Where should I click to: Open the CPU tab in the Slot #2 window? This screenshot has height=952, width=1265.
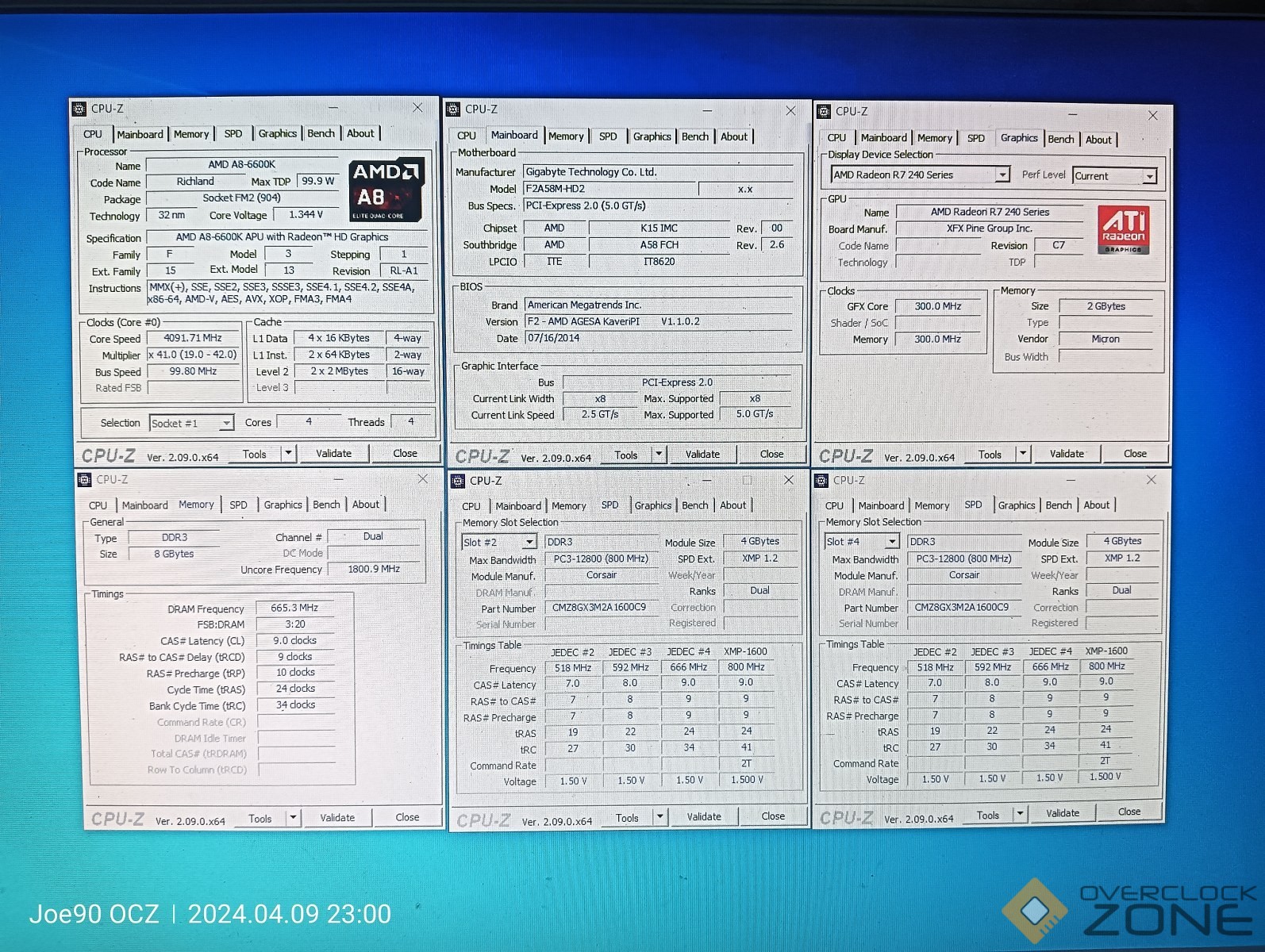click(471, 506)
